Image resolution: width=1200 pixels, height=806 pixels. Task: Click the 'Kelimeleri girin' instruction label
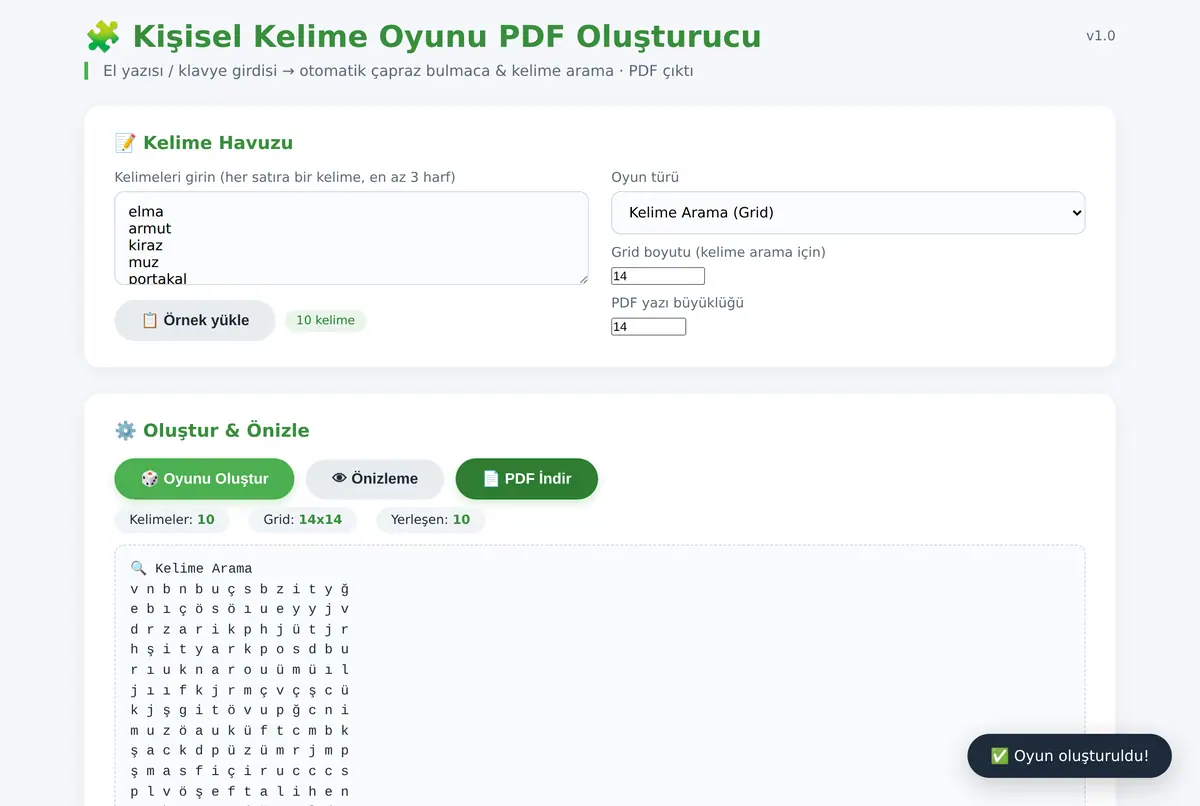click(285, 178)
